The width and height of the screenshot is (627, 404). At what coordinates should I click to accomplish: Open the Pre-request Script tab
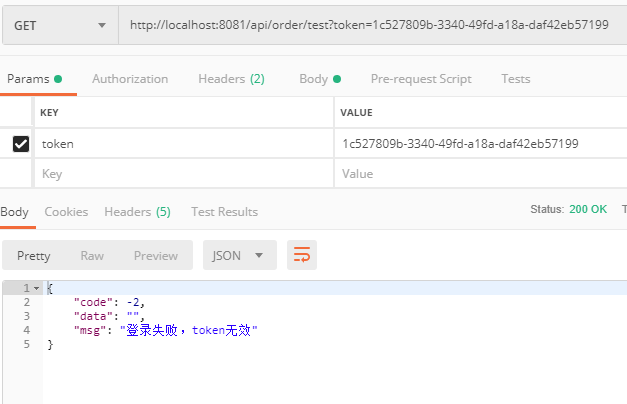[421, 79]
